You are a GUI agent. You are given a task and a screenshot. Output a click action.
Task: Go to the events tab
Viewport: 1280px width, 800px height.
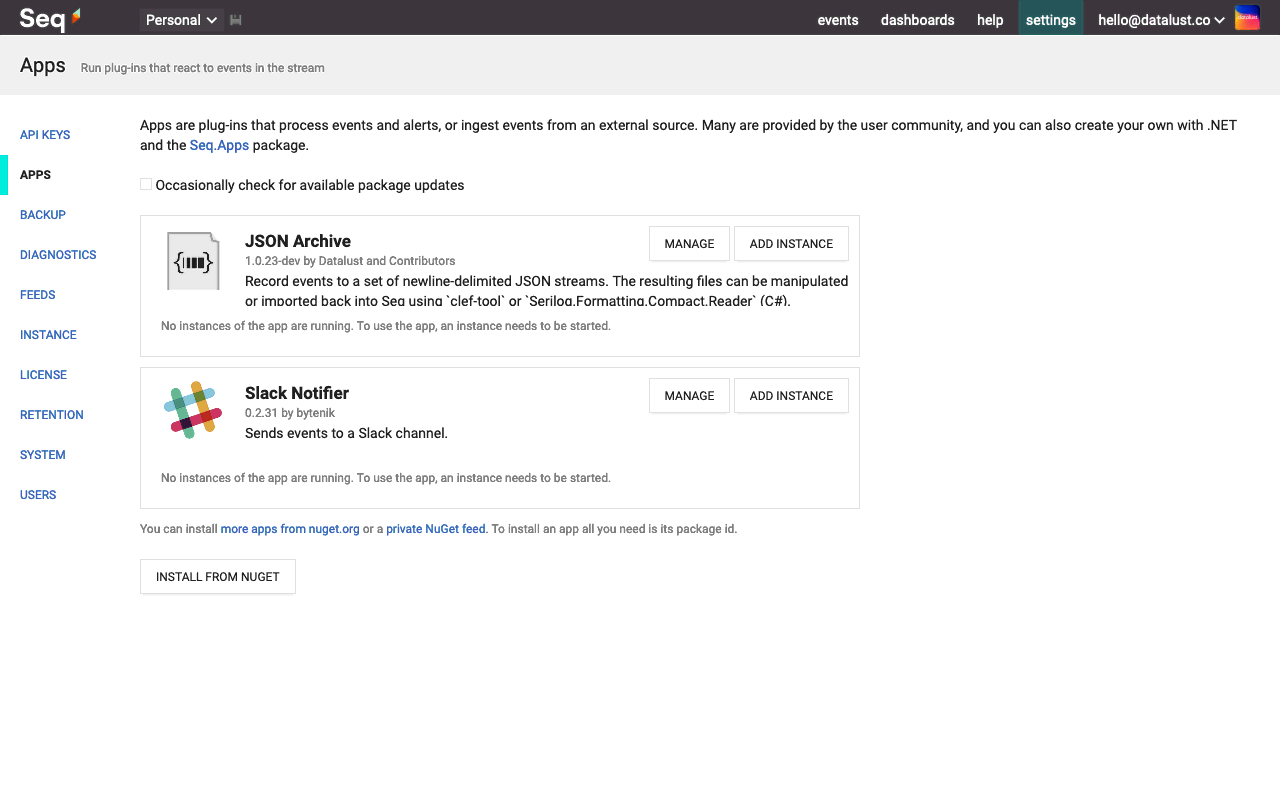(x=838, y=20)
